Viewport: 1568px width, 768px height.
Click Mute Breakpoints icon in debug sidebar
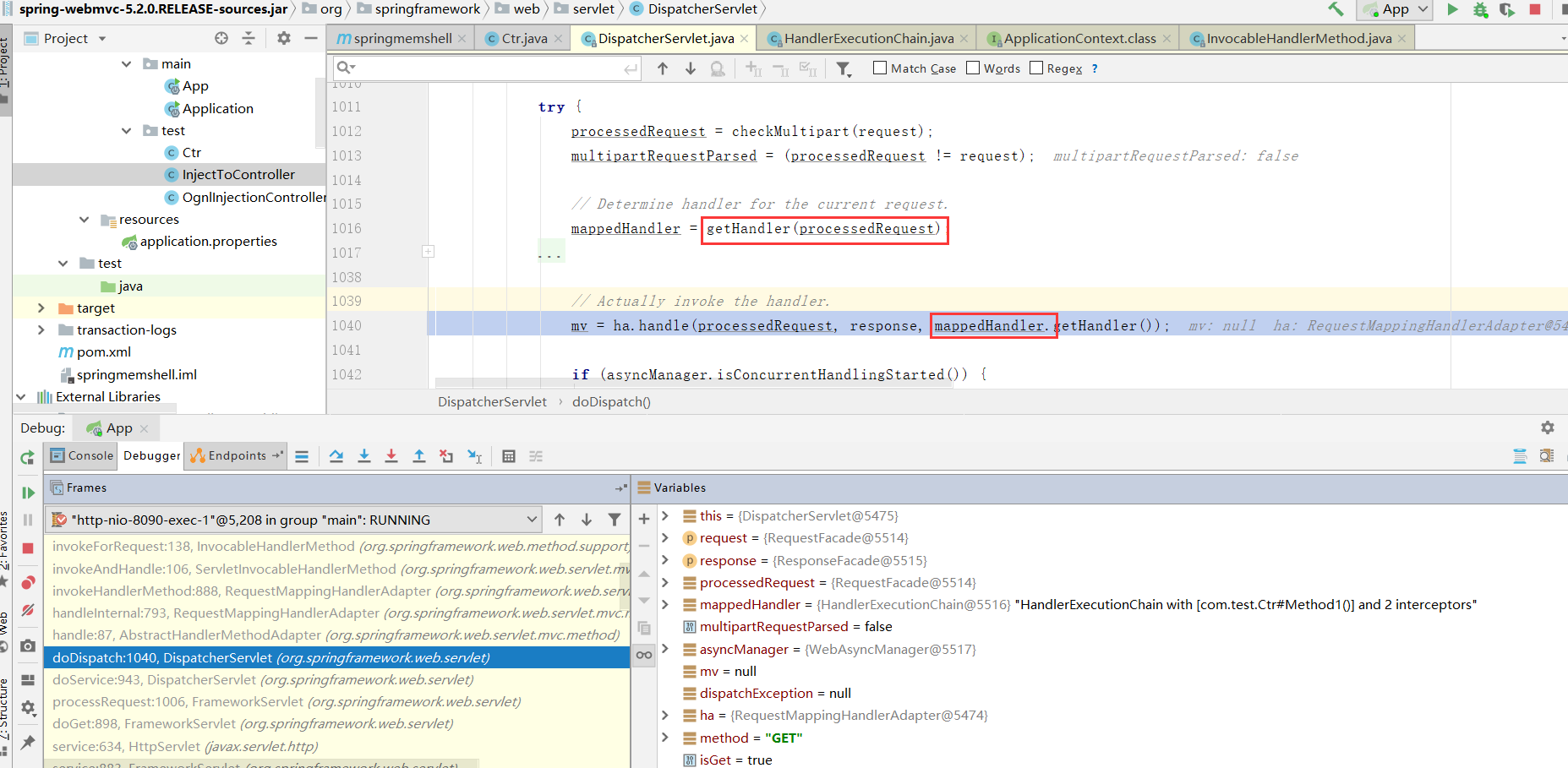pos(28,610)
